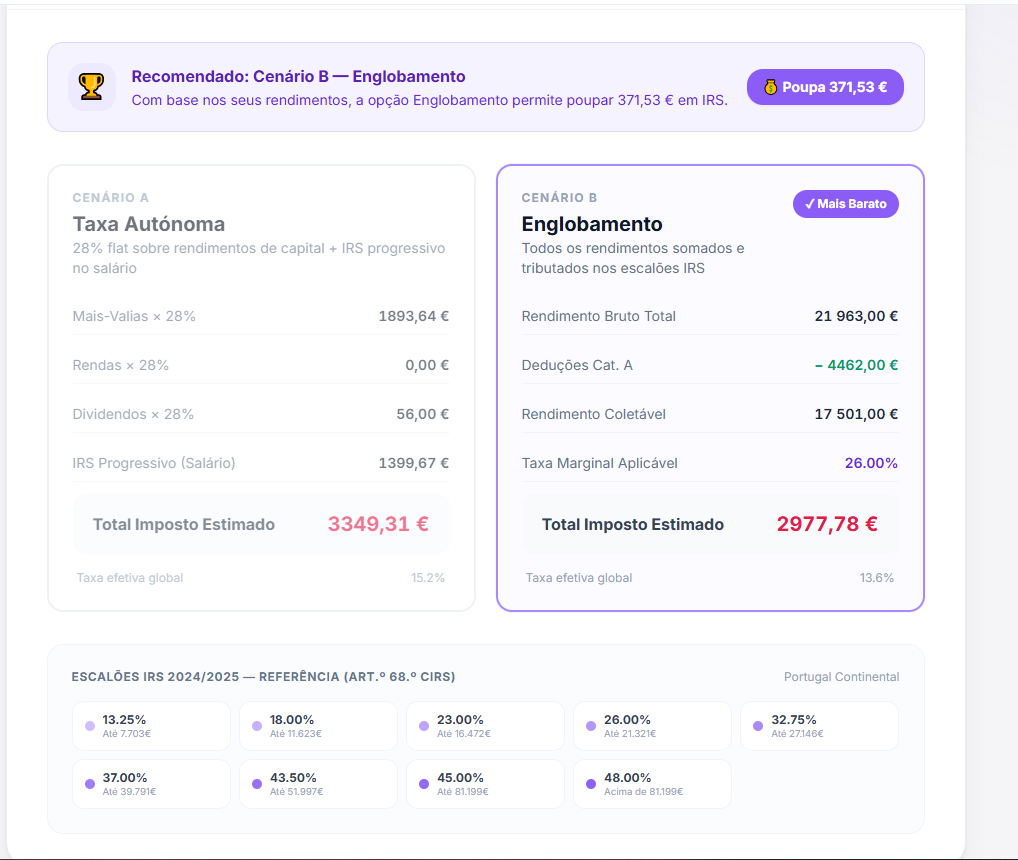Select the 0,00 € rendas value
1018x860 pixels.
427,365
